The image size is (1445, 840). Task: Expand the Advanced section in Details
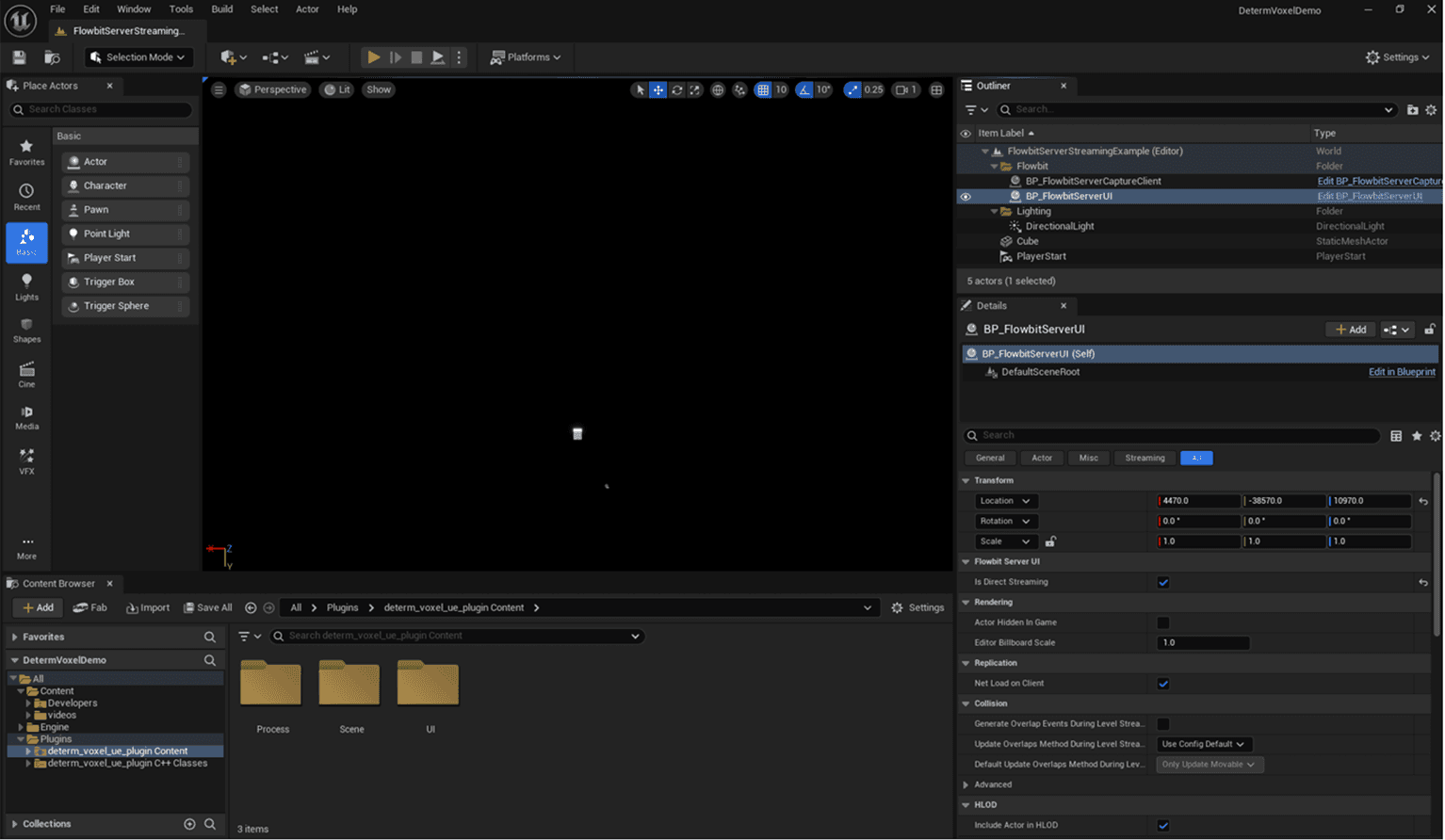993,784
